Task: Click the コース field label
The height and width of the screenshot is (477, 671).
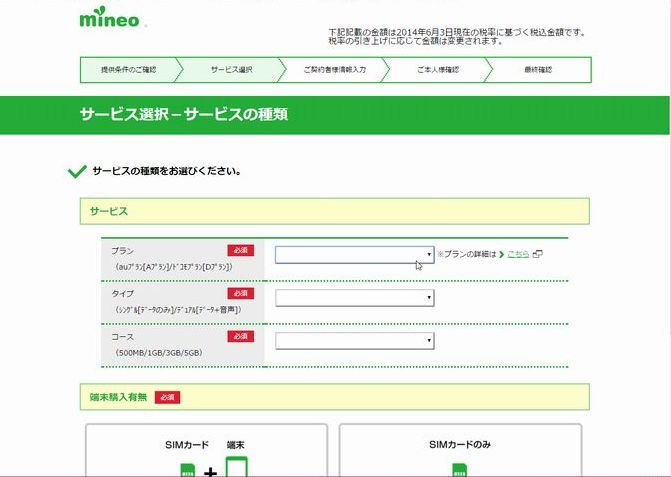Action: 122,337
